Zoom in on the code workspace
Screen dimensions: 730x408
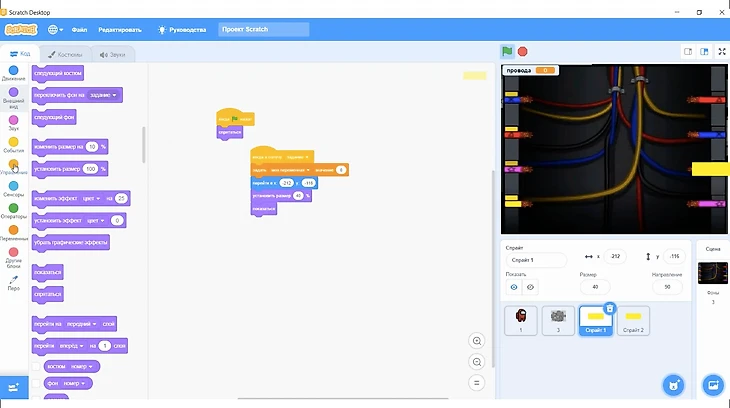coord(477,341)
